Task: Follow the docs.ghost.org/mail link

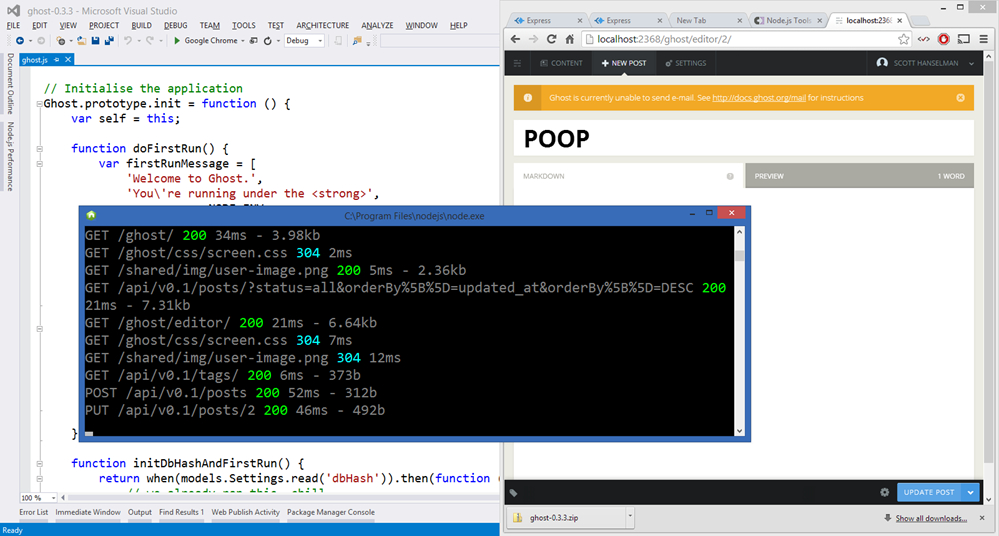Action: (x=759, y=98)
